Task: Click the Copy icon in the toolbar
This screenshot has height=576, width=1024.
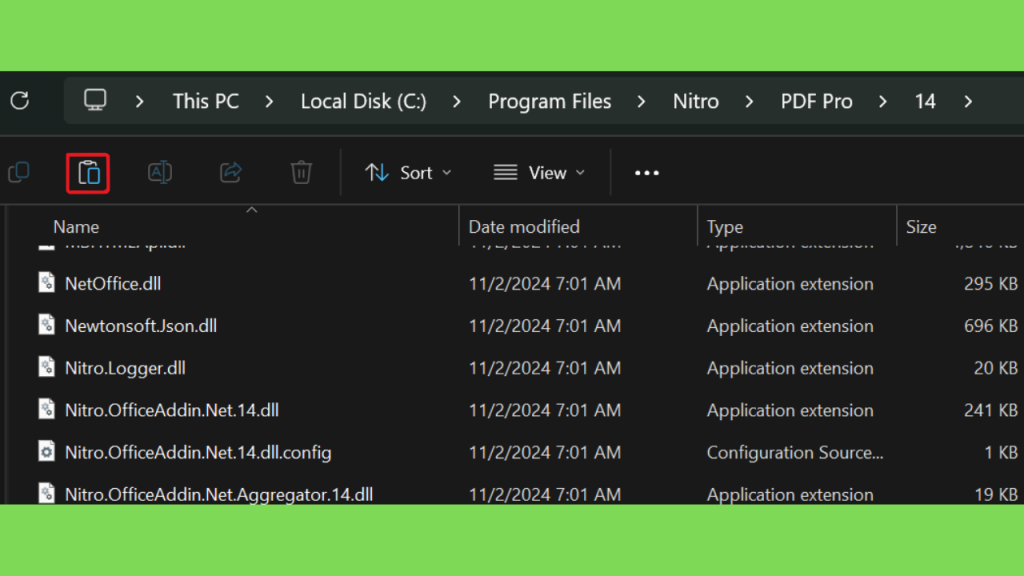Action: (19, 172)
